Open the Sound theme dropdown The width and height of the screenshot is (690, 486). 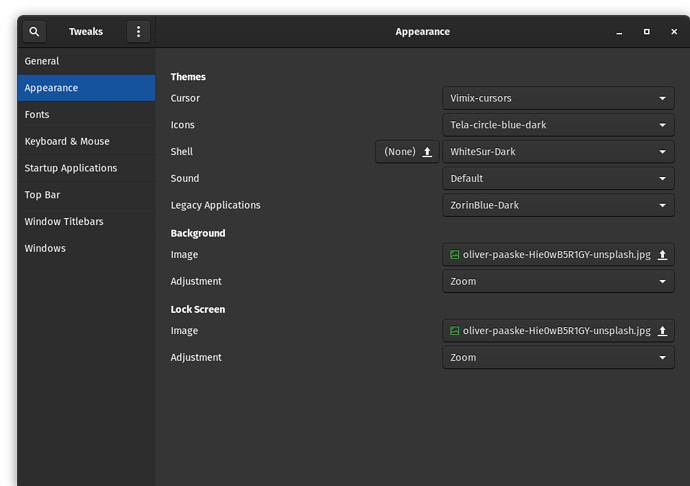[x=558, y=179]
